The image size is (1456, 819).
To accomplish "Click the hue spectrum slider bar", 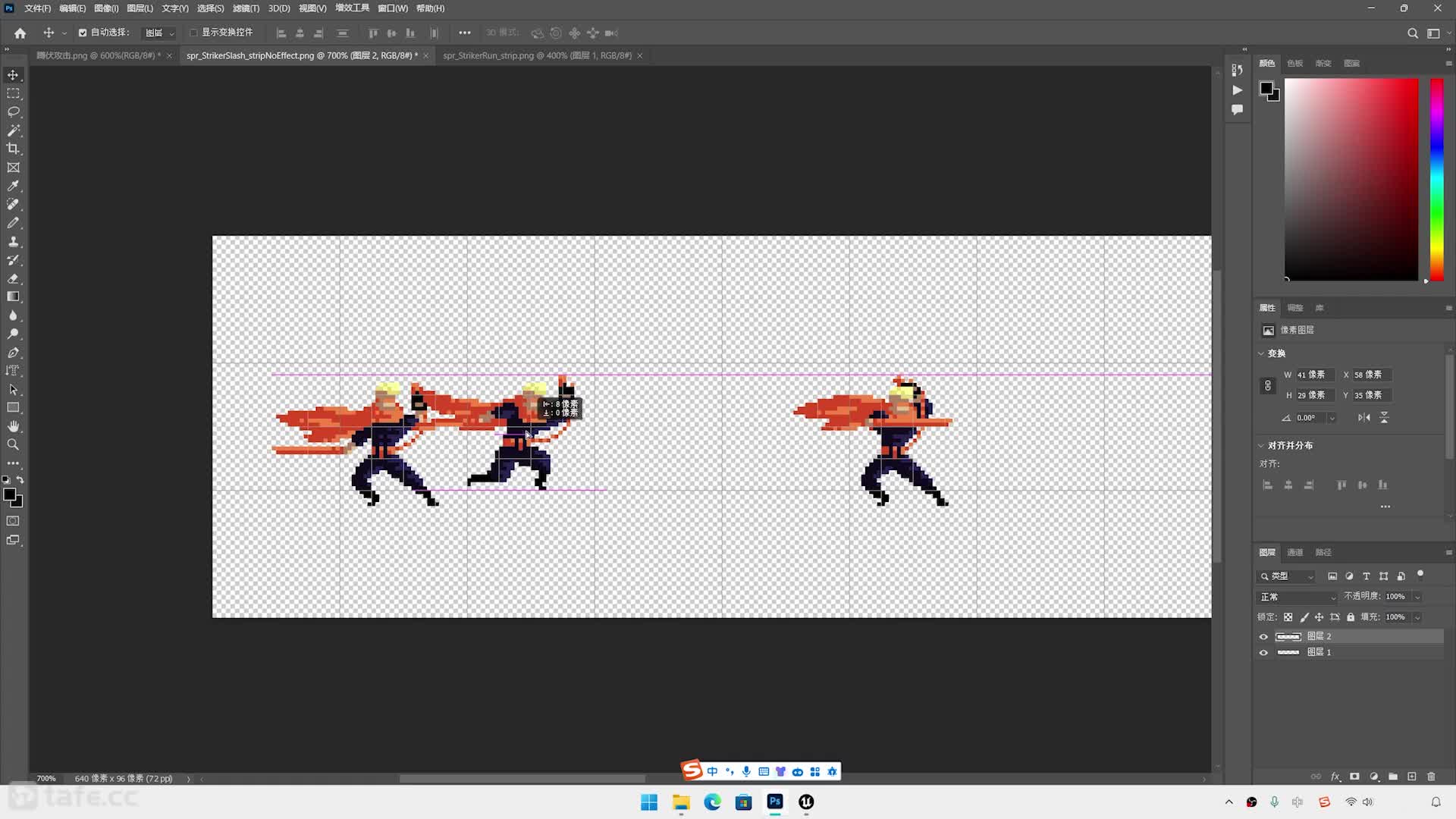I will click(x=1437, y=180).
